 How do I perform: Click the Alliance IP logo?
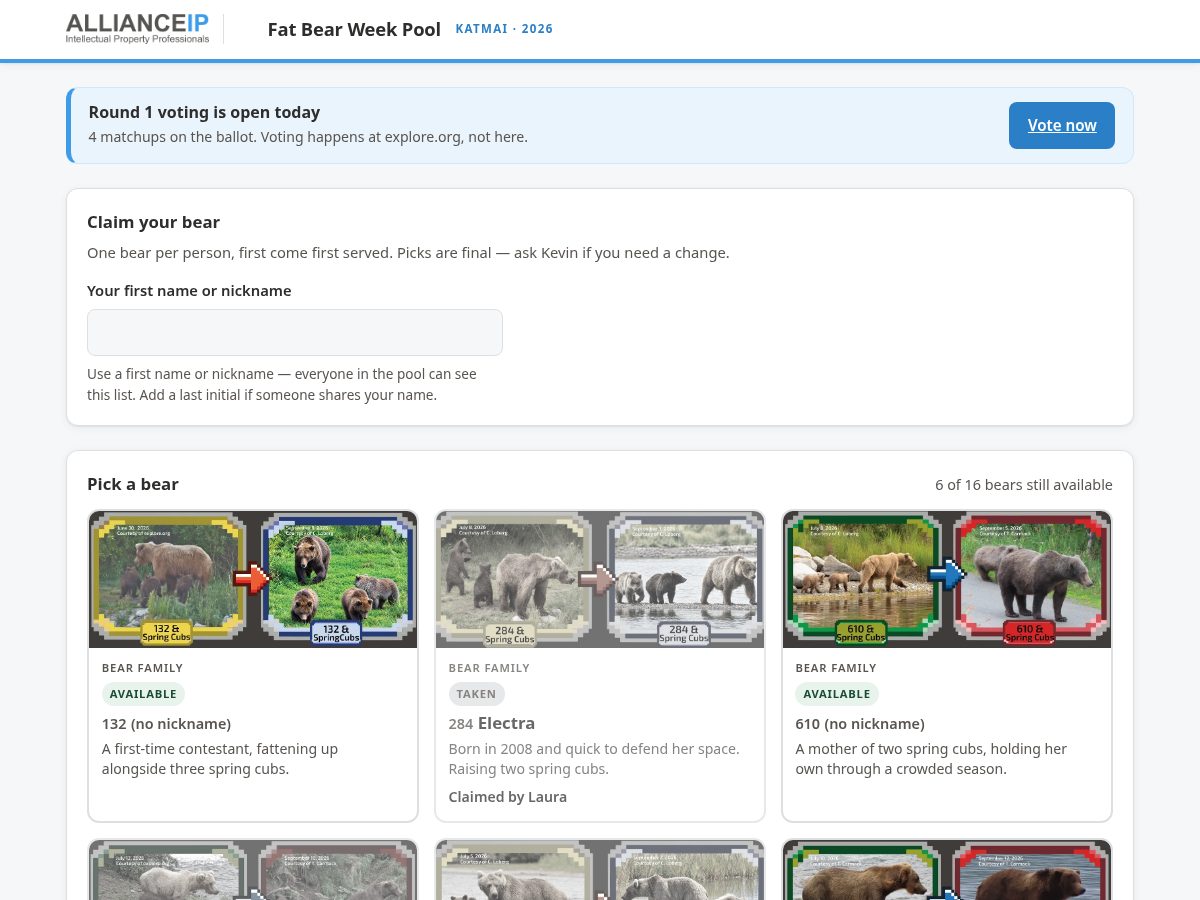click(x=138, y=29)
